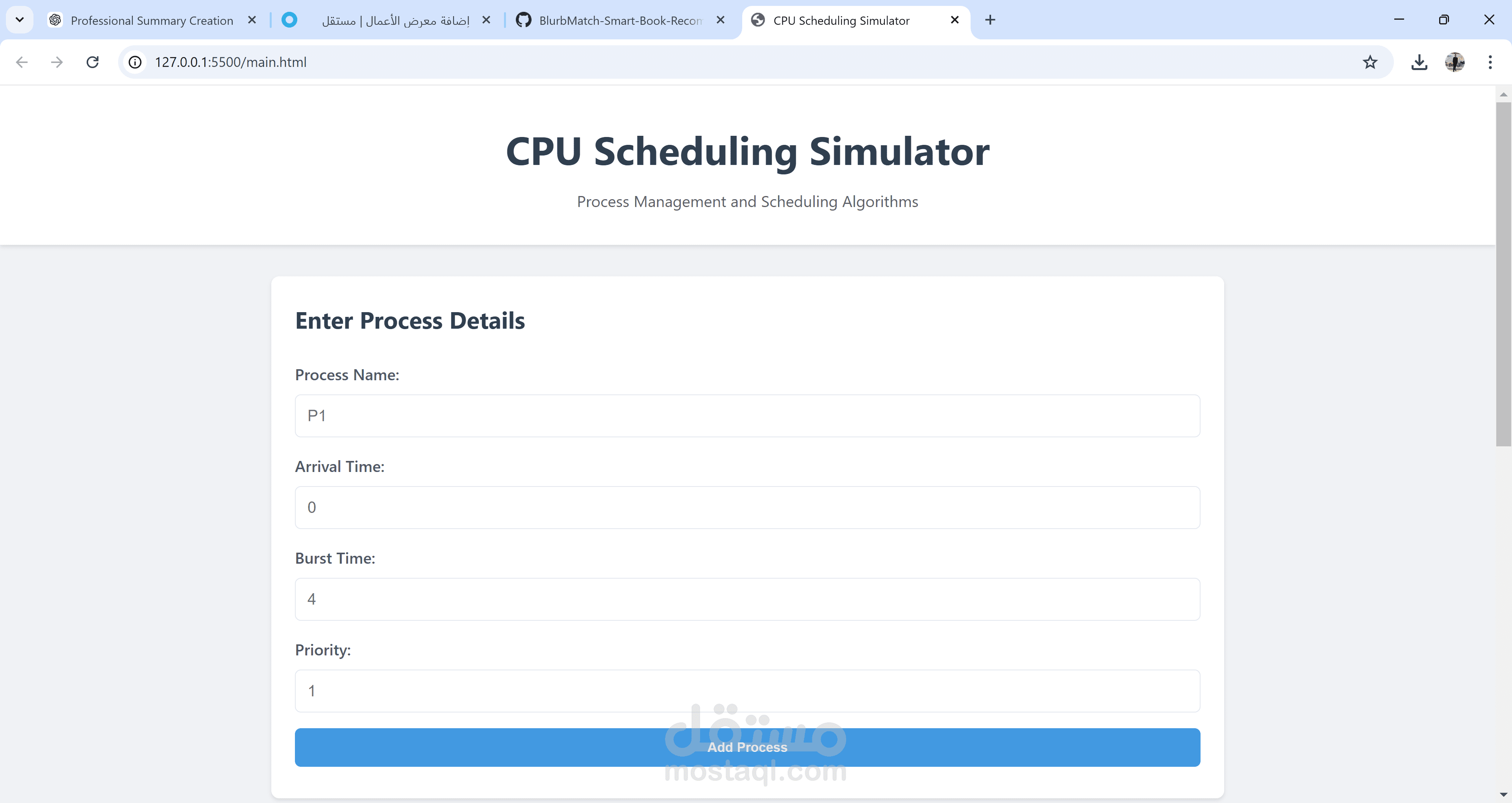Click the Process Name input field
Viewport: 1512px width, 803px height.
click(x=747, y=416)
